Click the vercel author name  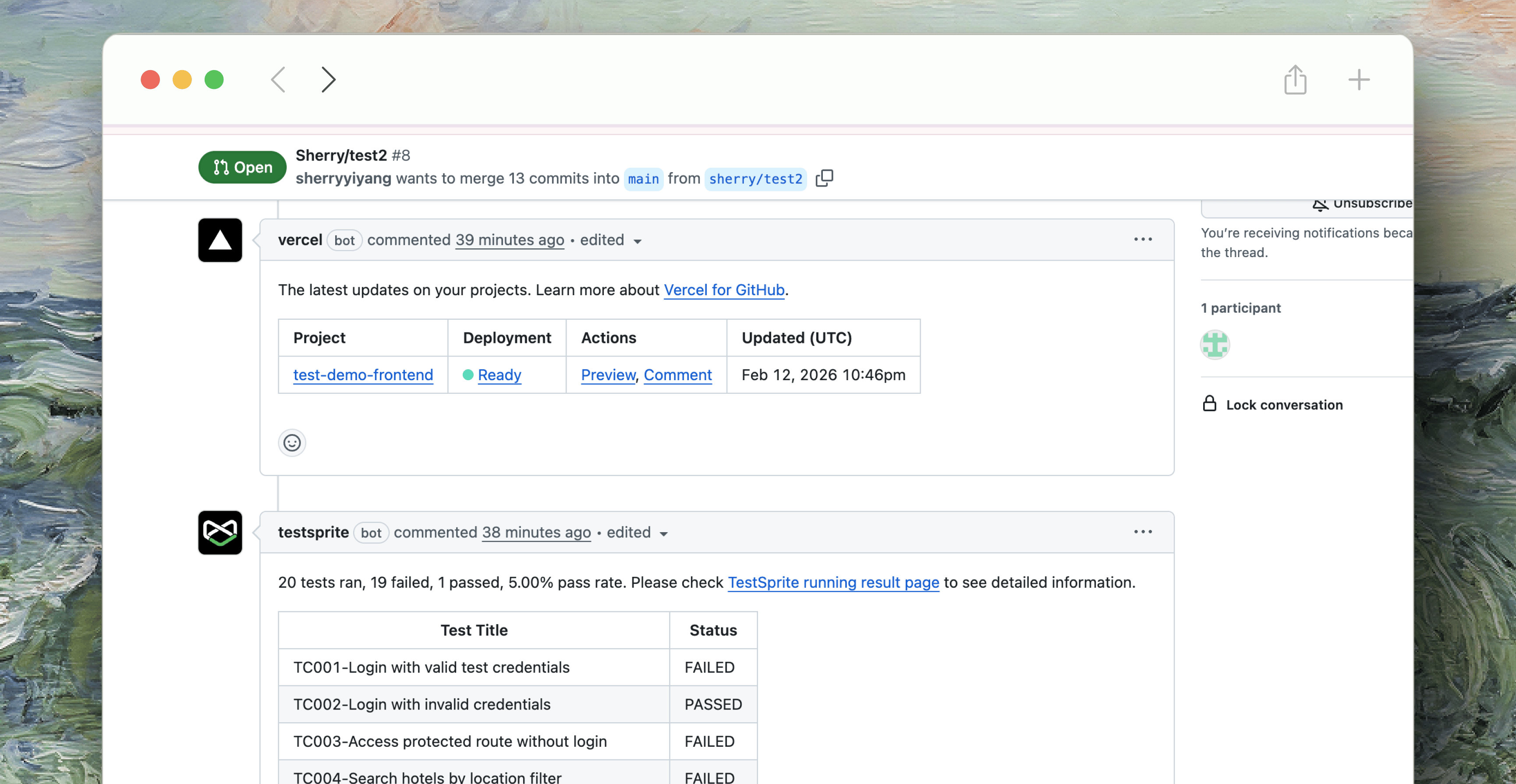300,240
